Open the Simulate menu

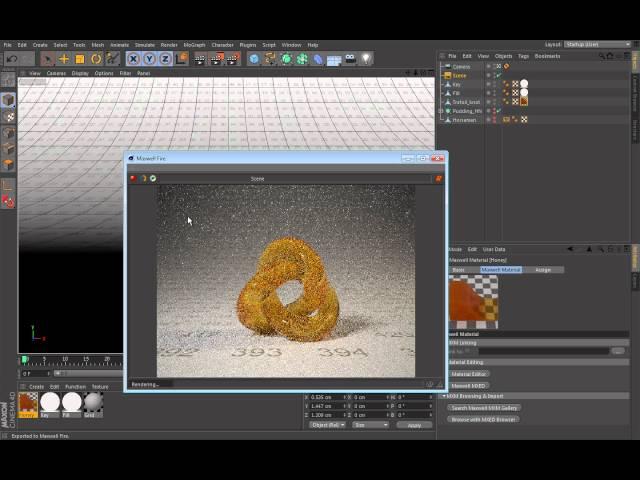pyautogui.click(x=145, y=45)
